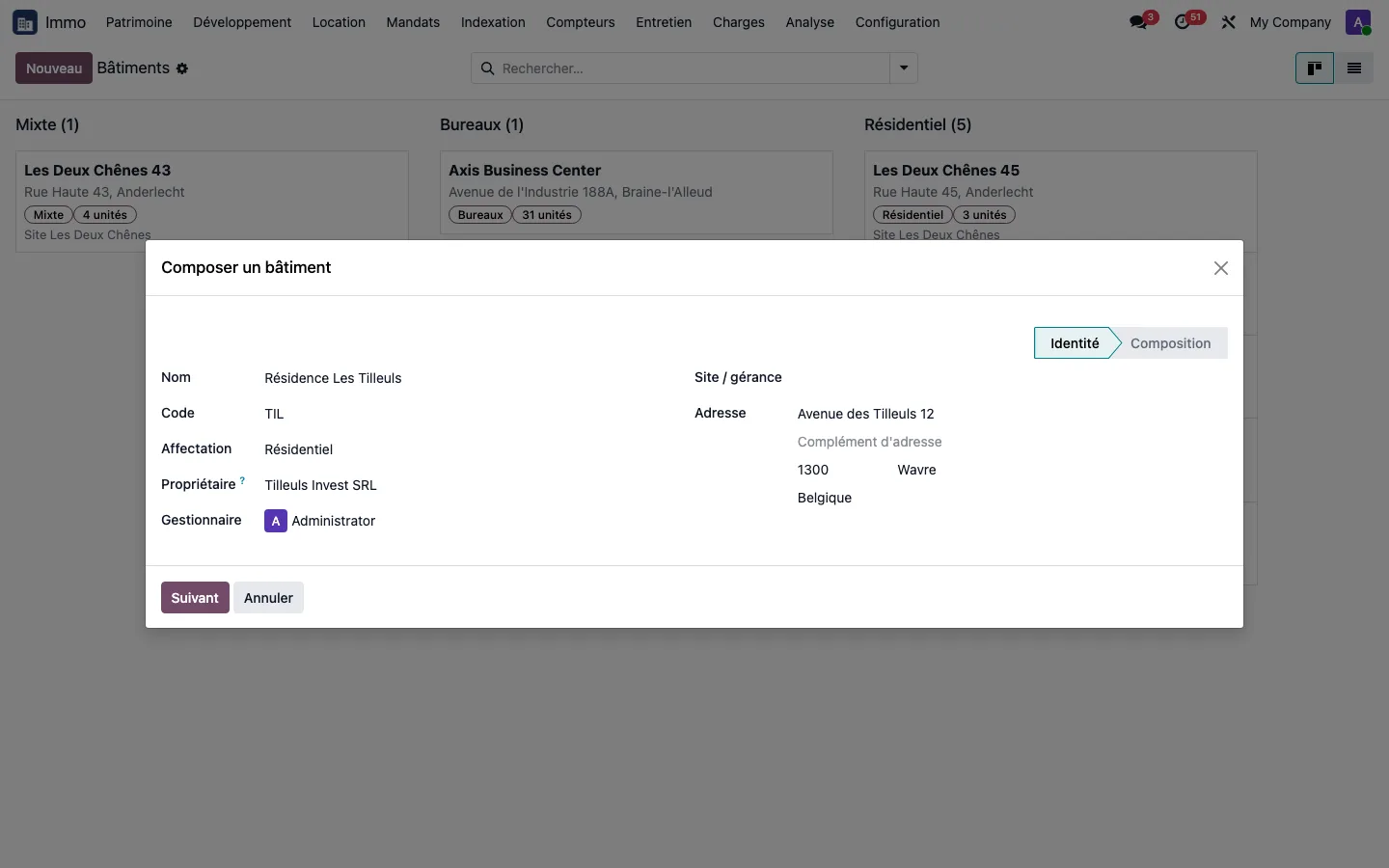Screen dimensions: 1389x868
Task: Open the Site / gérance field
Action: click(x=1012, y=378)
